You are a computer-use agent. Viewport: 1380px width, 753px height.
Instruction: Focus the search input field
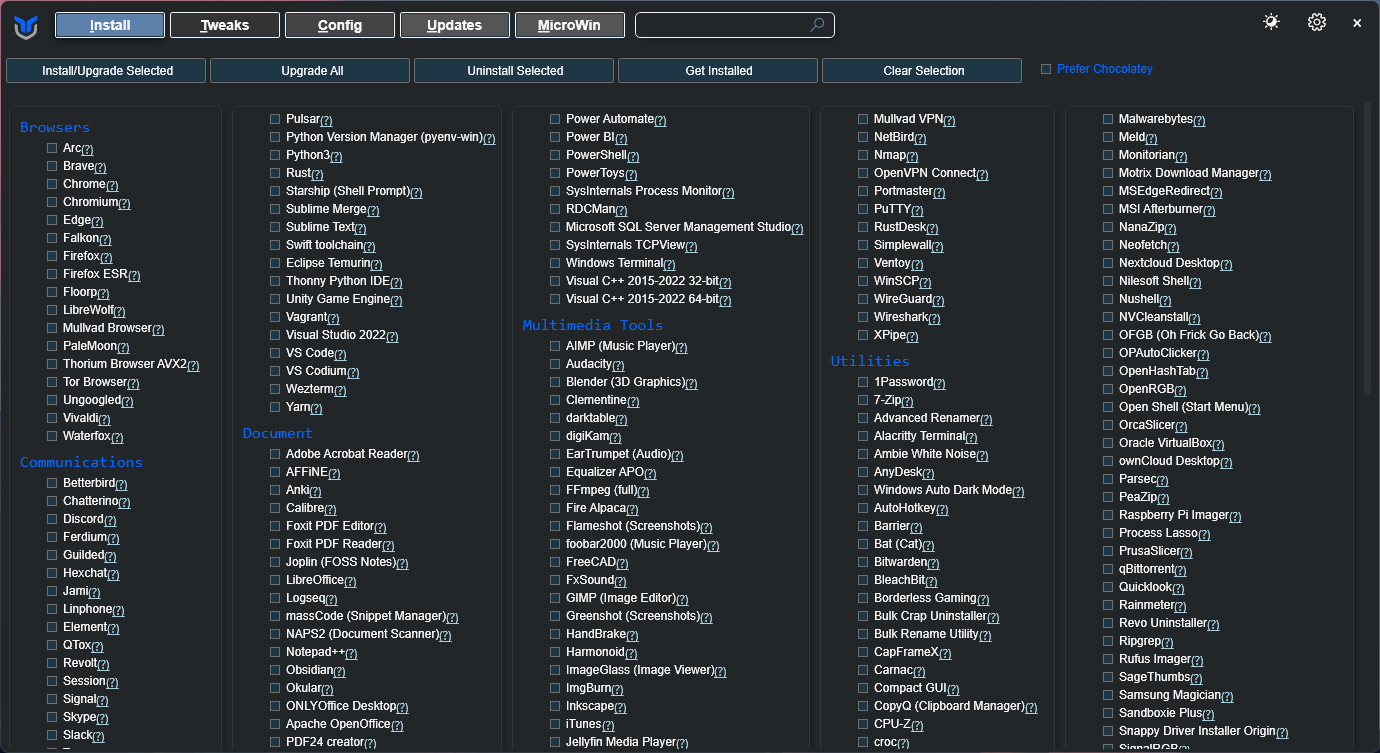click(720, 25)
